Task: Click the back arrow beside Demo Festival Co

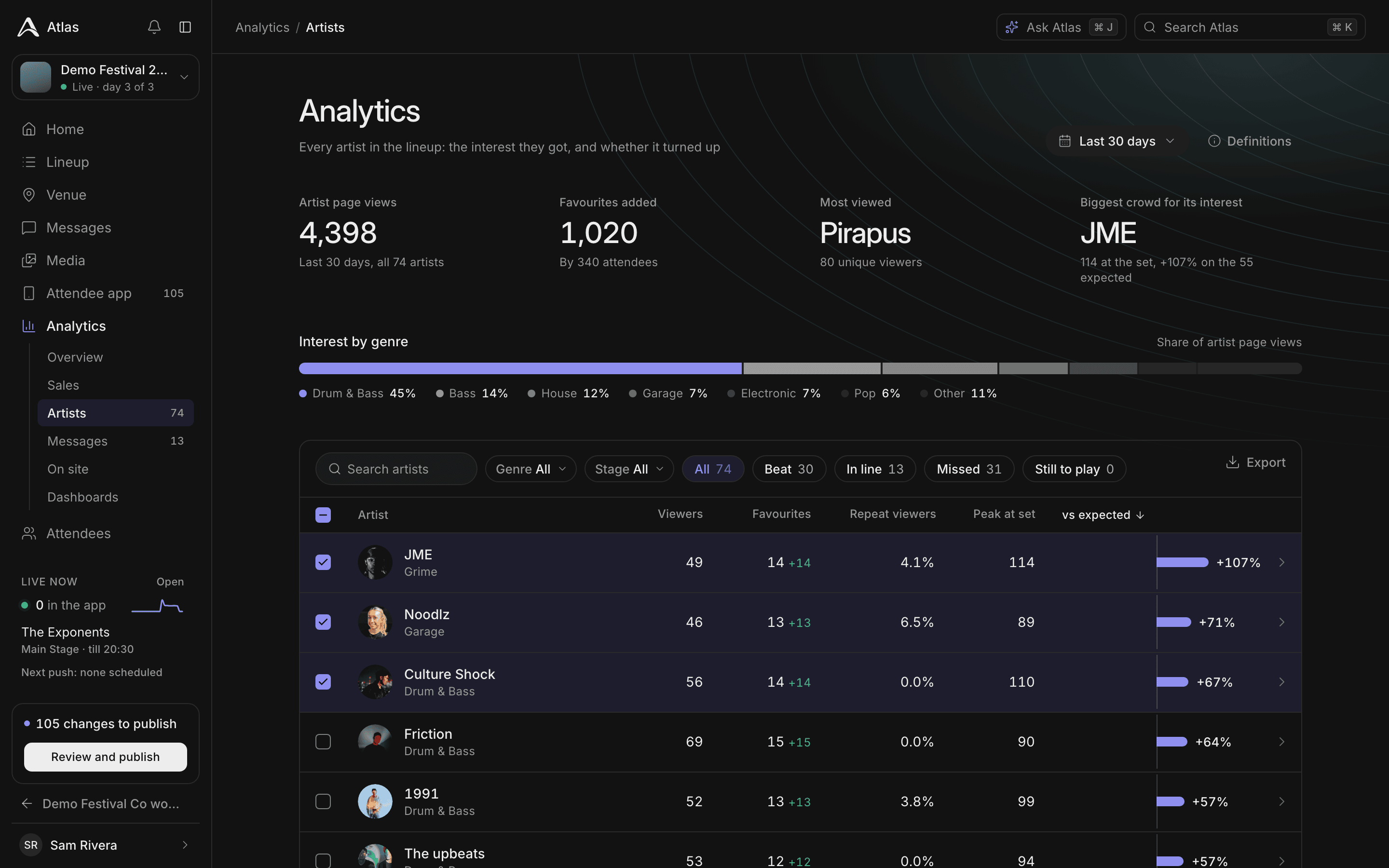Action: [27, 804]
